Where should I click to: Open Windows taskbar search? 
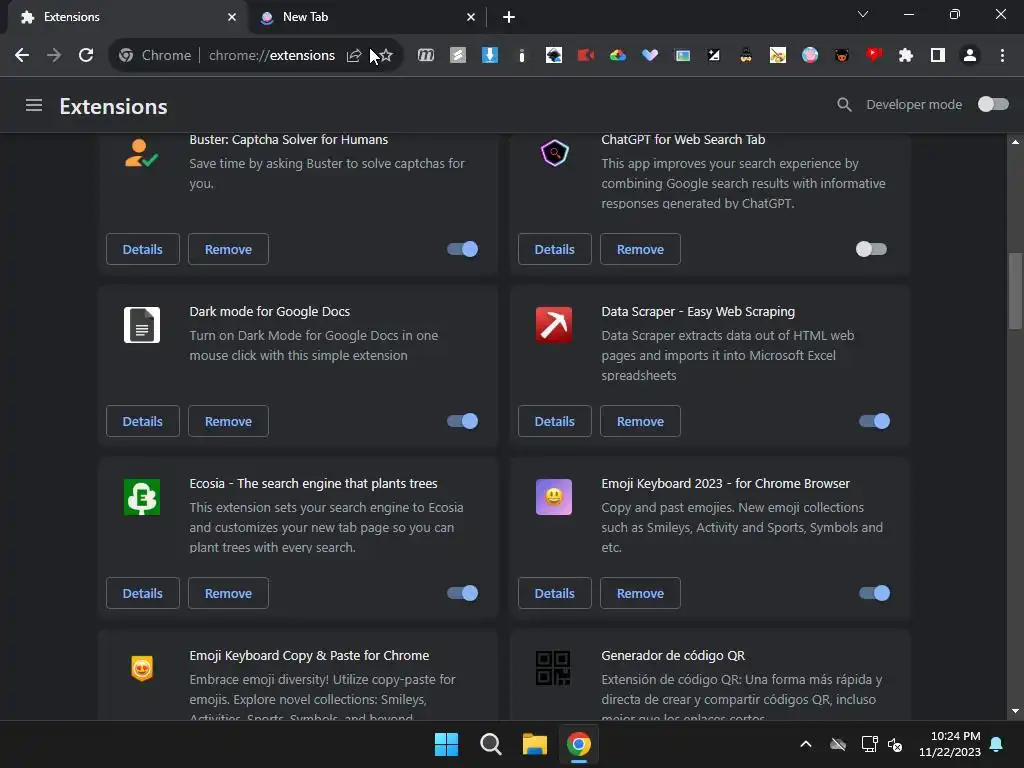tap(490, 744)
